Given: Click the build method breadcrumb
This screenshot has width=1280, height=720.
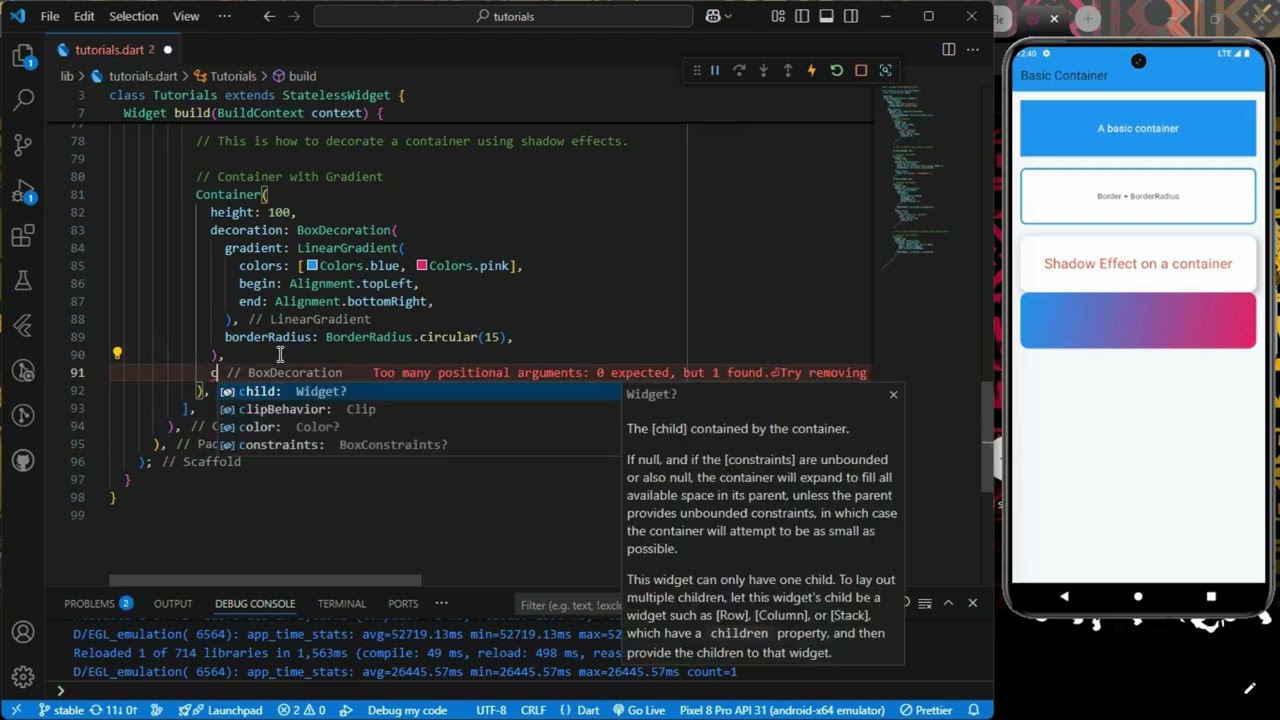Looking at the screenshot, I should point(295,76).
